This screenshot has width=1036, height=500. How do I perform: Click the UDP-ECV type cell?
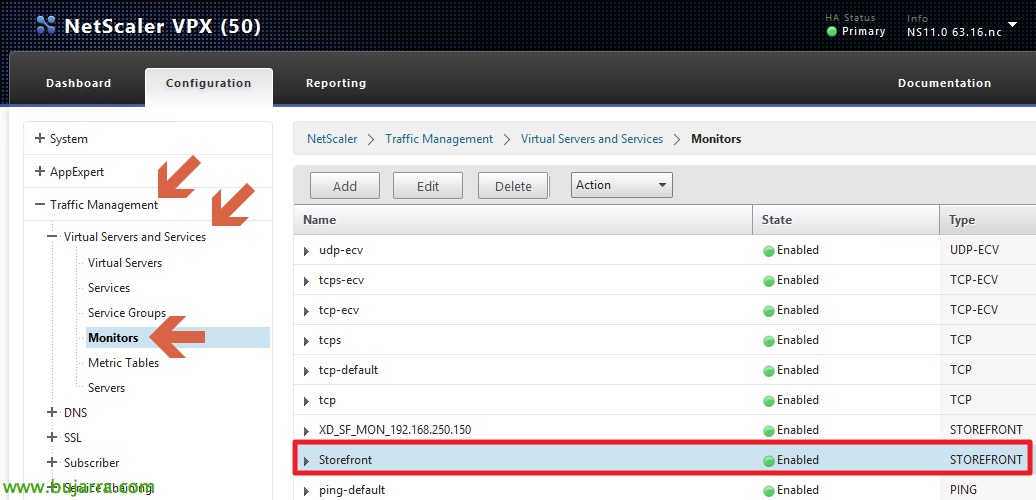coord(974,250)
